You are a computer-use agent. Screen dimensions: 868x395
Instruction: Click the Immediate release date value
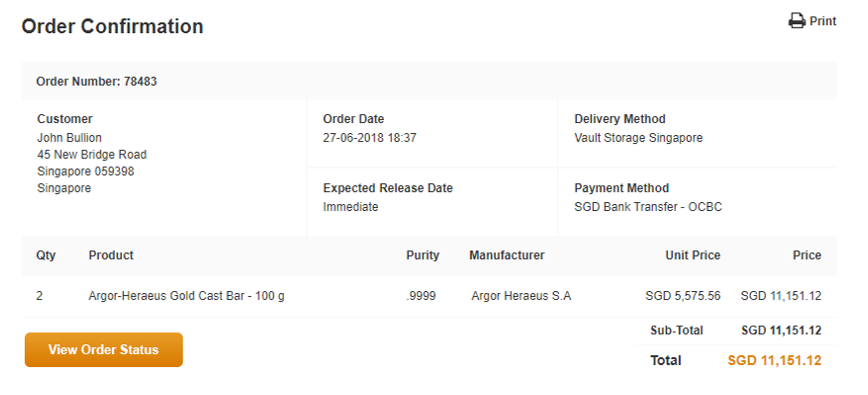click(350, 207)
